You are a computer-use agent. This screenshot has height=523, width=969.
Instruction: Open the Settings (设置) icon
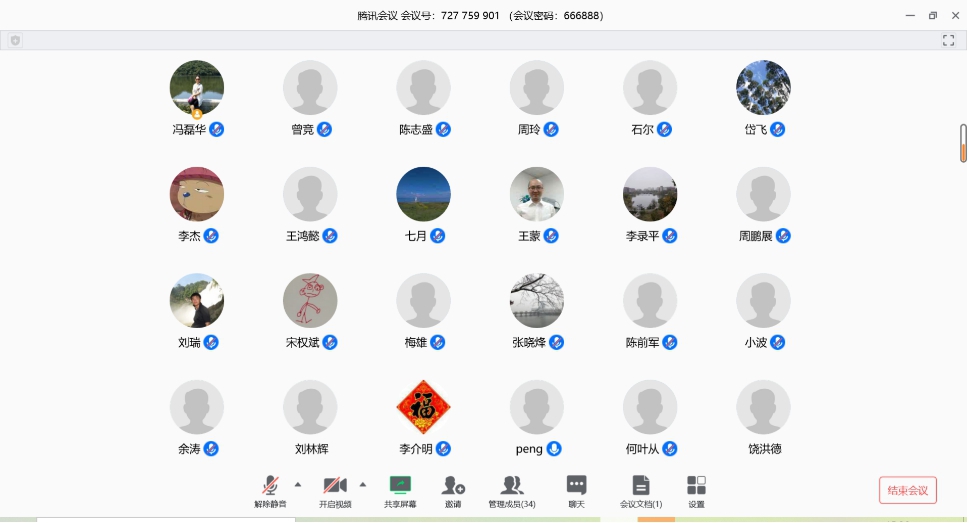coord(696,486)
